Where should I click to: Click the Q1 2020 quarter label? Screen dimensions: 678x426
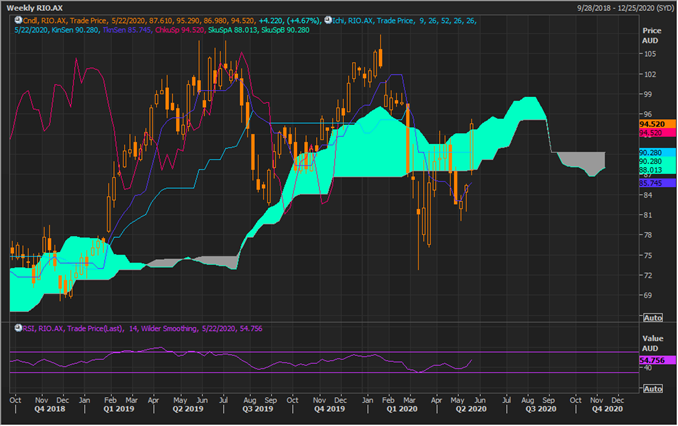(x=402, y=409)
